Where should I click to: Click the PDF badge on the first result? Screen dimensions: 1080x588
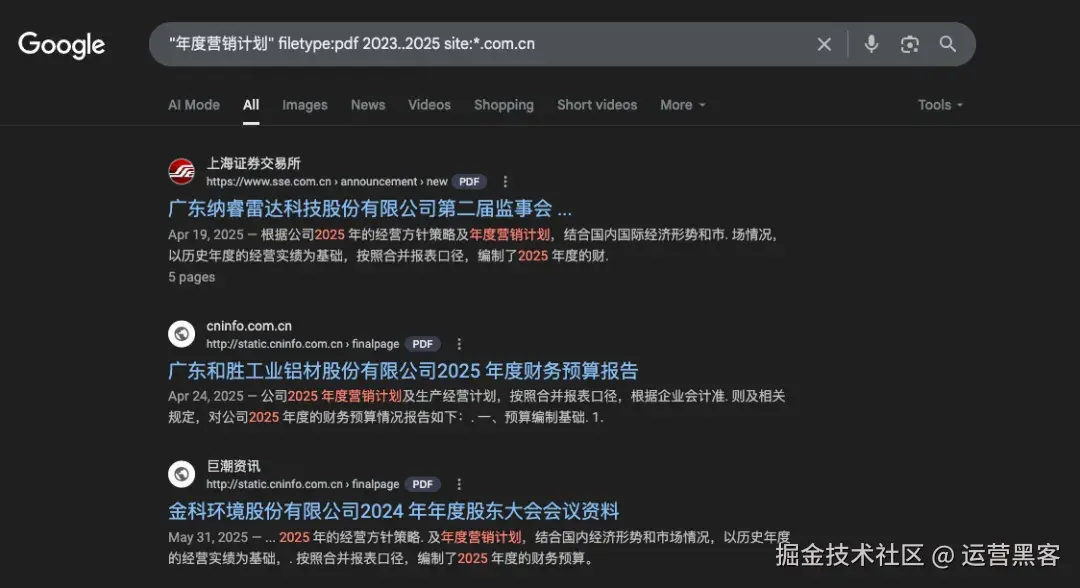[468, 181]
